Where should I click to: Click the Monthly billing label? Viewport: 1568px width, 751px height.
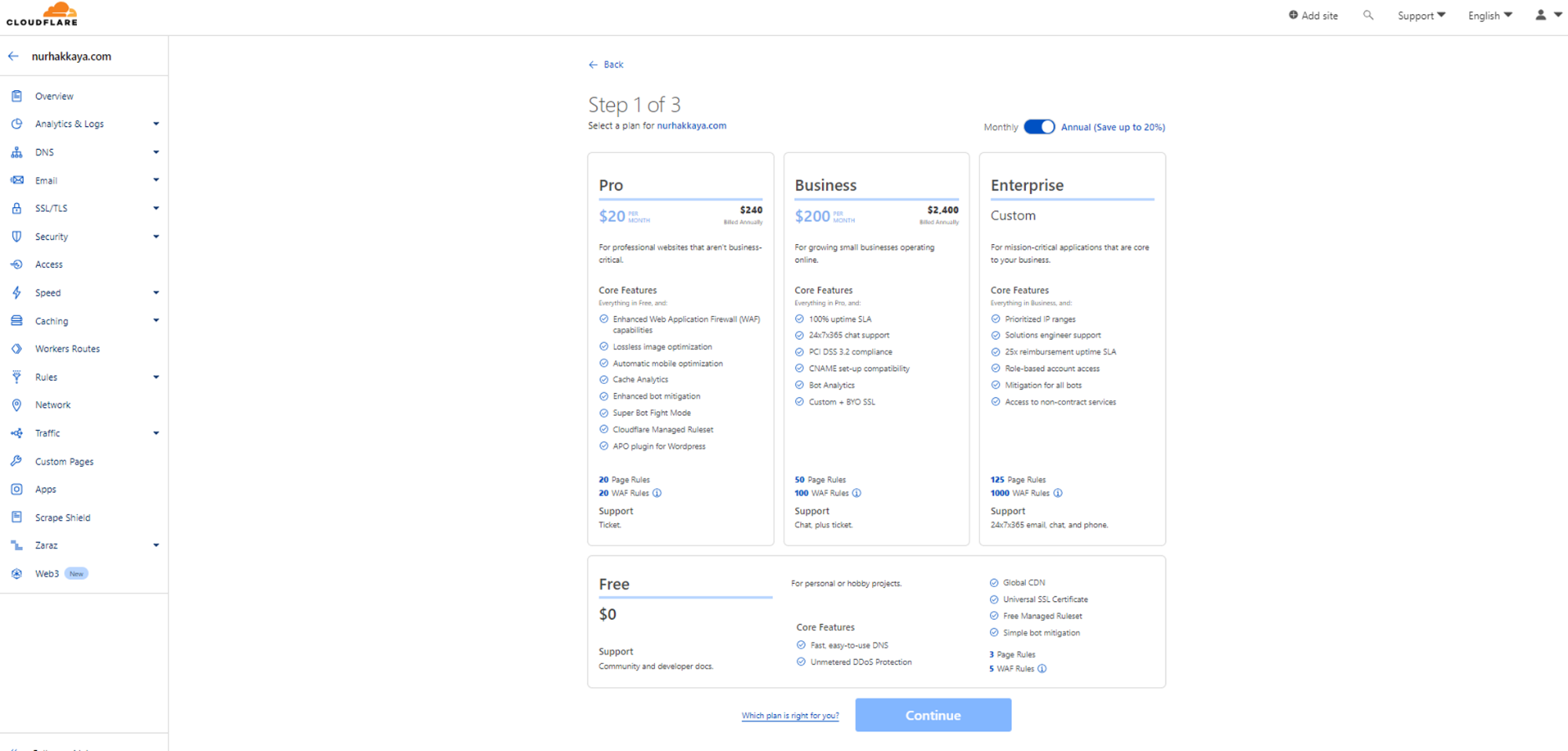click(x=1001, y=127)
